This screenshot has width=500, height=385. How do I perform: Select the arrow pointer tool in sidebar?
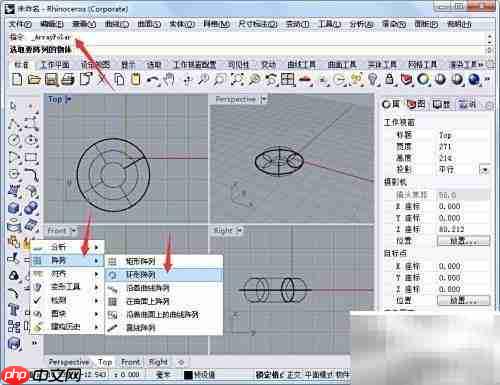[x=13, y=106]
